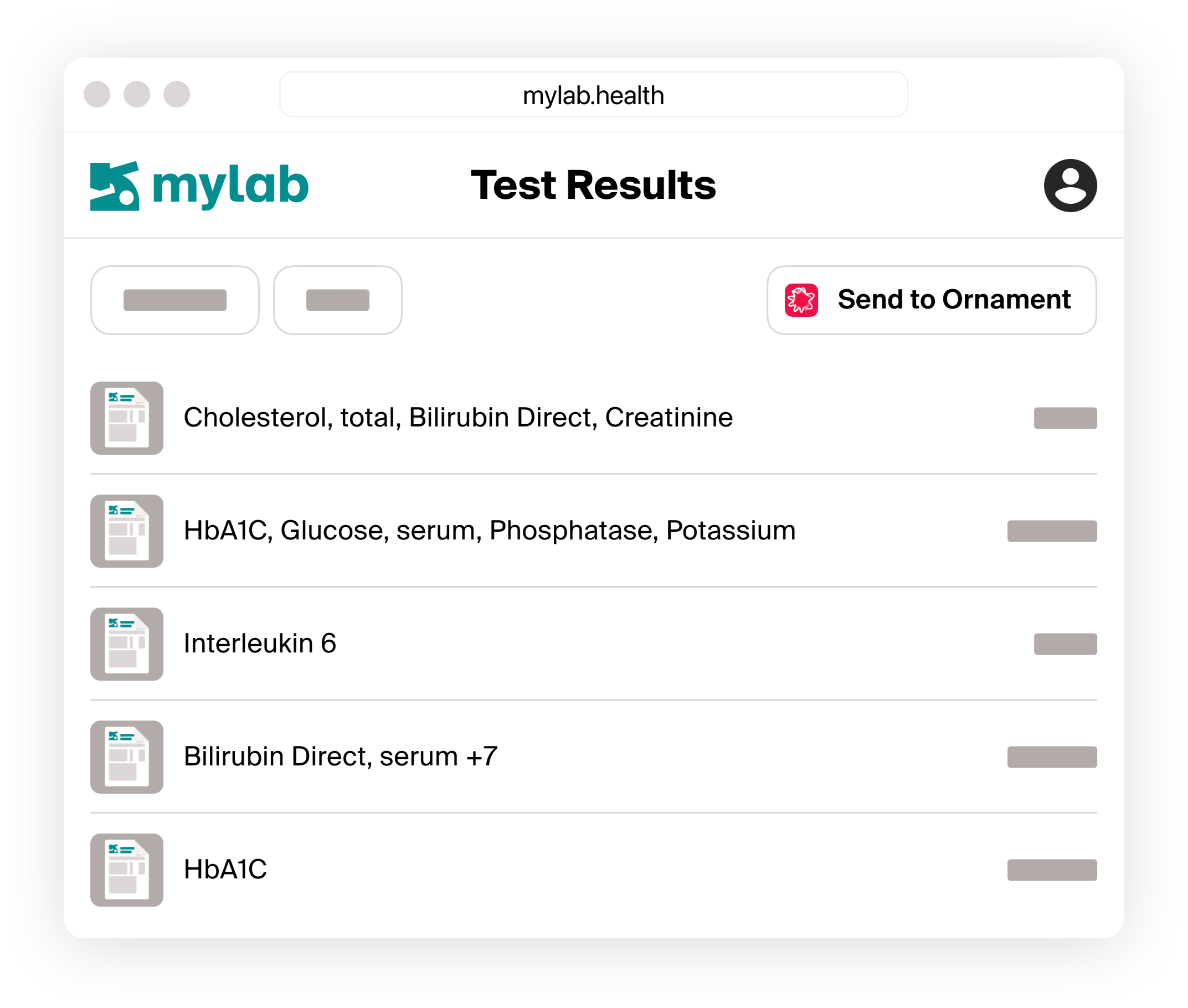Open the Bilirubin Direct, serum document icon
The image size is (1188, 1008).
pos(127,757)
